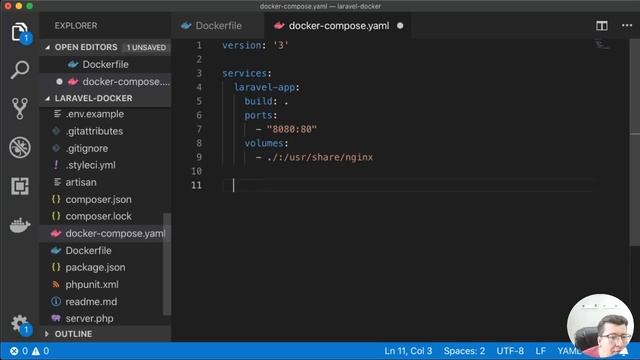Click the errors count in status bar
This screenshot has width=640, height=360.
pyautogui.click(x=19, y=351)
